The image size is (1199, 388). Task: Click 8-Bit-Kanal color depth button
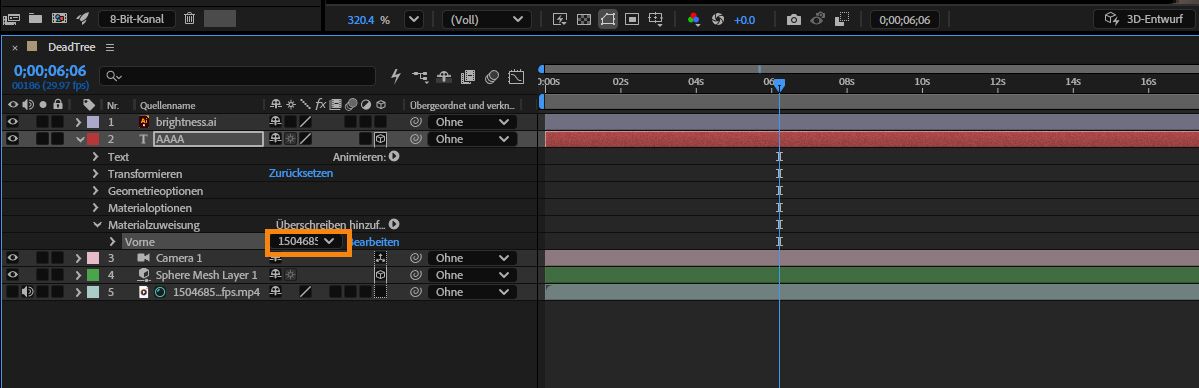pos(137,19)
